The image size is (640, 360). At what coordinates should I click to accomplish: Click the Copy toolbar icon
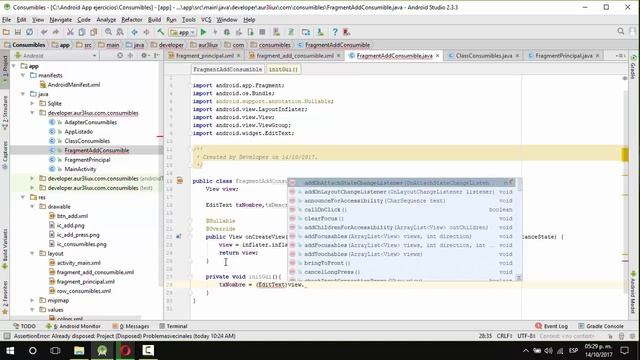tap(82, 32)
